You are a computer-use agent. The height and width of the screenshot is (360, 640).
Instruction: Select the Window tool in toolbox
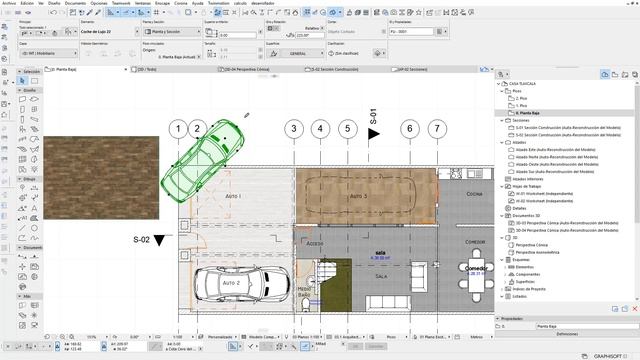coord(35,109)
